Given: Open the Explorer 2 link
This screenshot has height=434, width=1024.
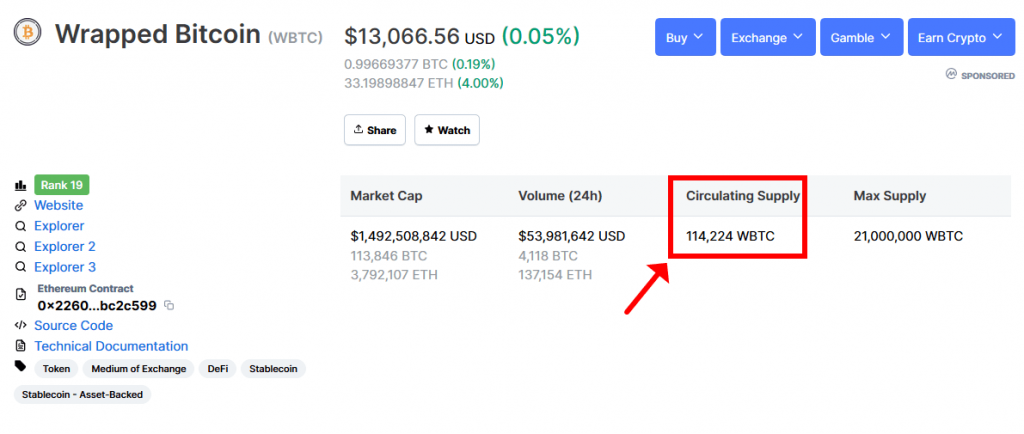Looking at the screenshot, I should tap(65, 247).
